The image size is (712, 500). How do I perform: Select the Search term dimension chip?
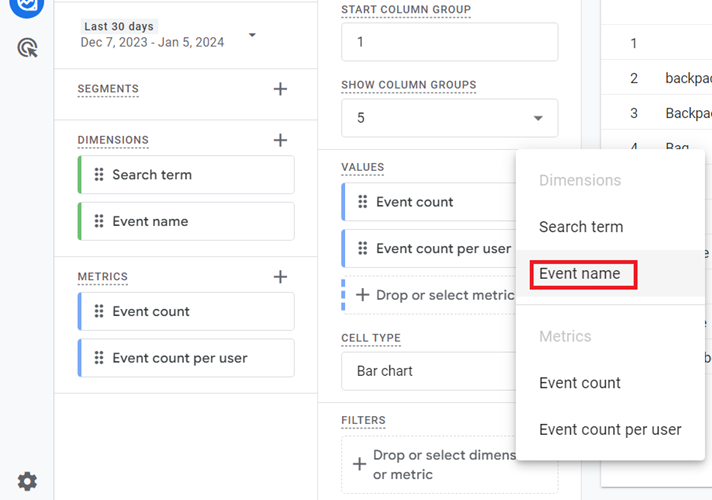pyautogui.click(x=186, y=175)
